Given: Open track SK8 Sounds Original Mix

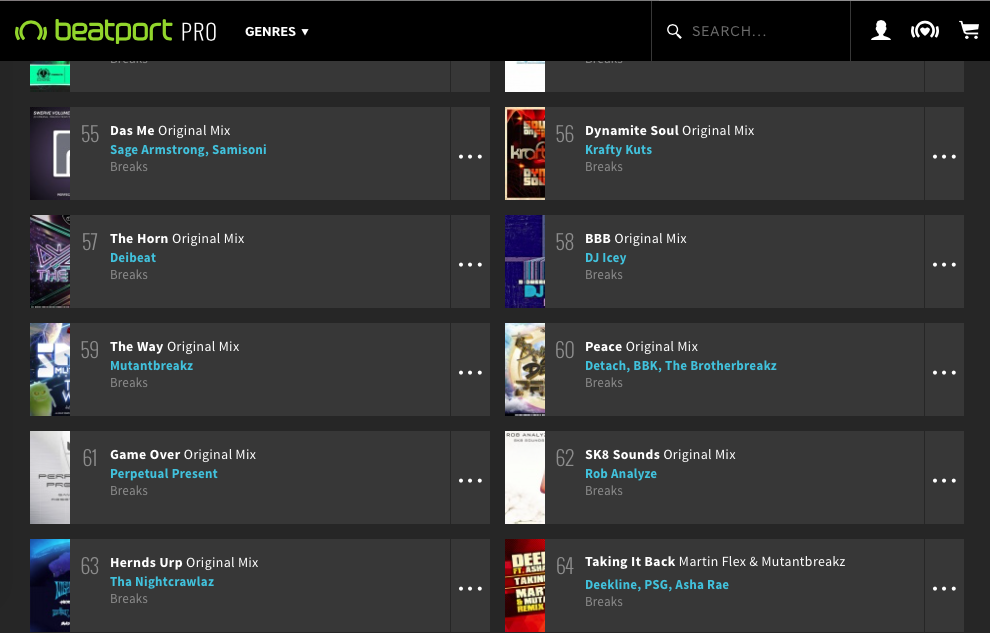Looking at the screenshot, I should (660, 454).
